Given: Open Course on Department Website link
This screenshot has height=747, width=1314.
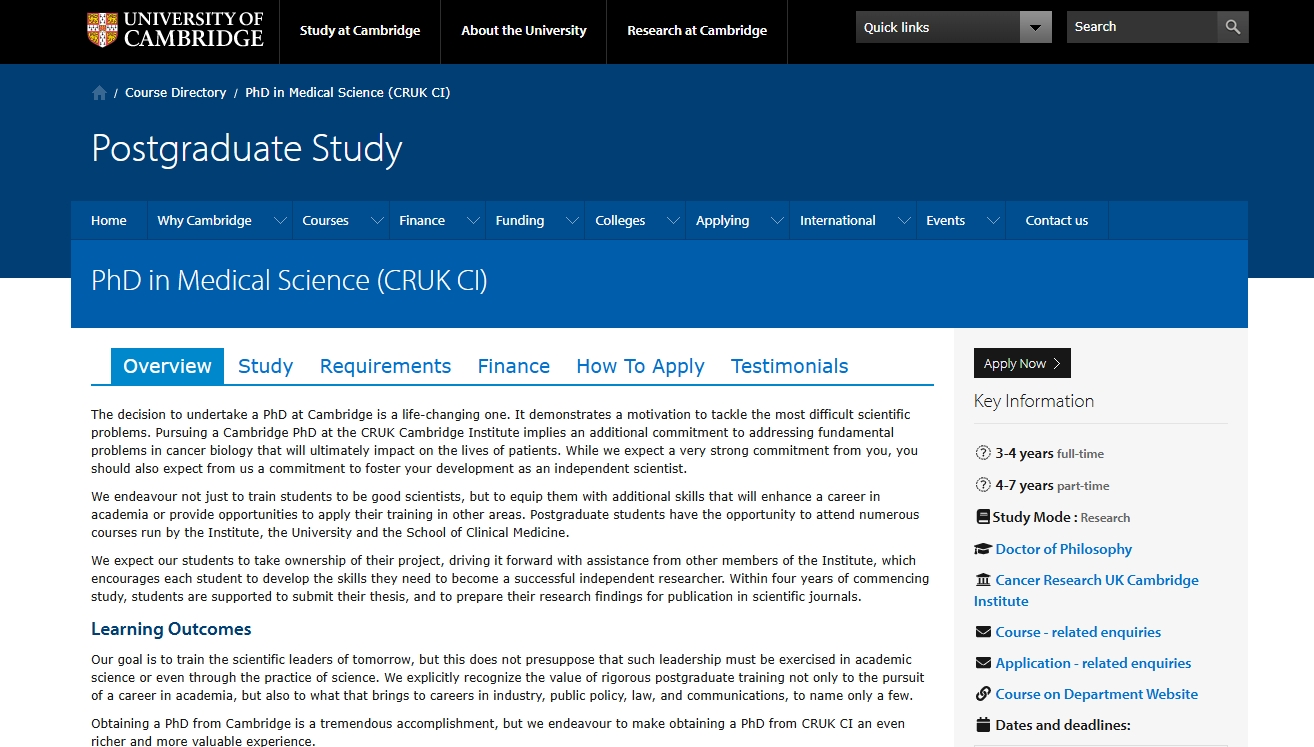Looking at the screenshot, I should [1097, 694].
